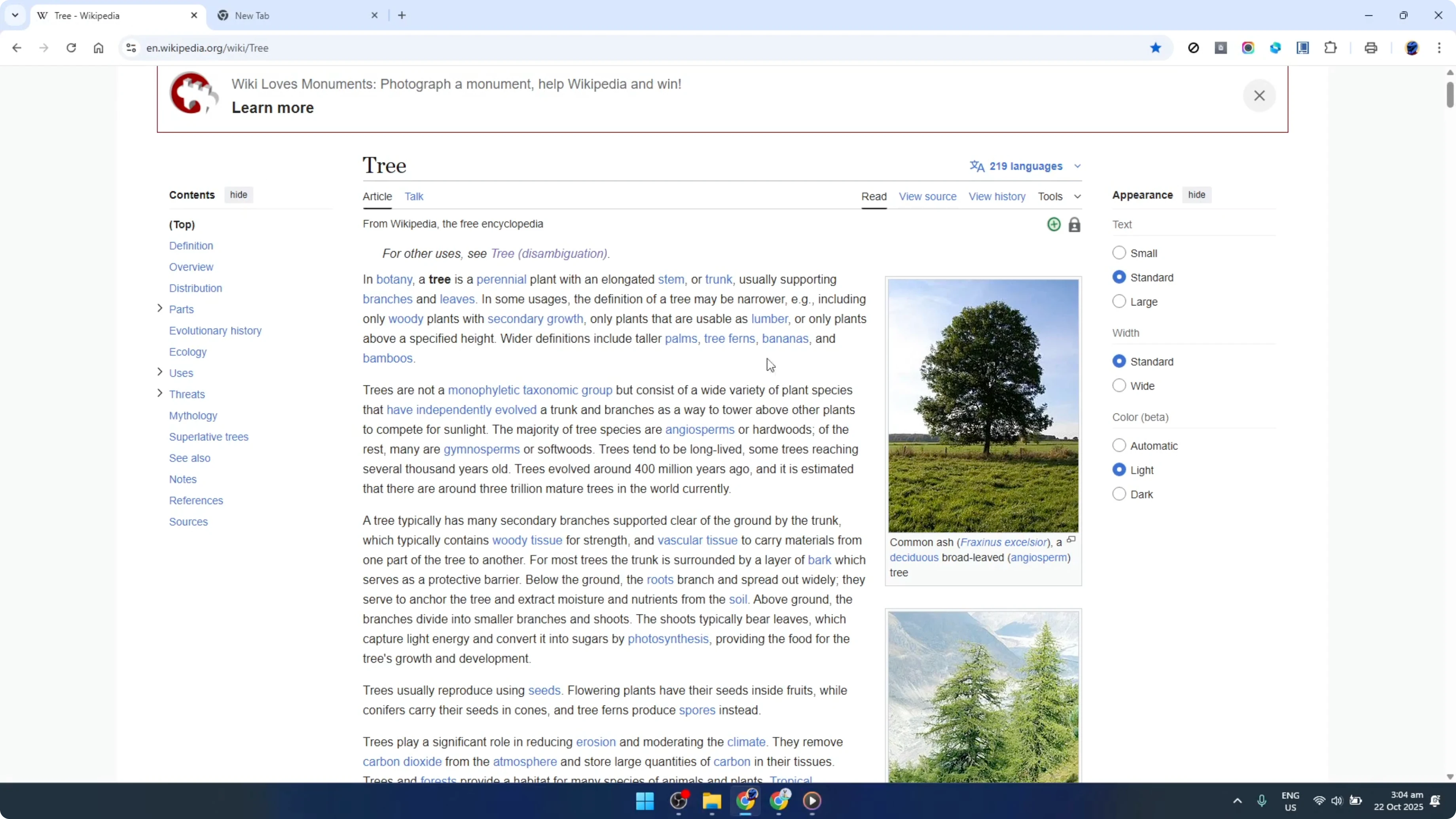
Task: Click the page protection padlock icon
Action: [x=1075, y=225]
